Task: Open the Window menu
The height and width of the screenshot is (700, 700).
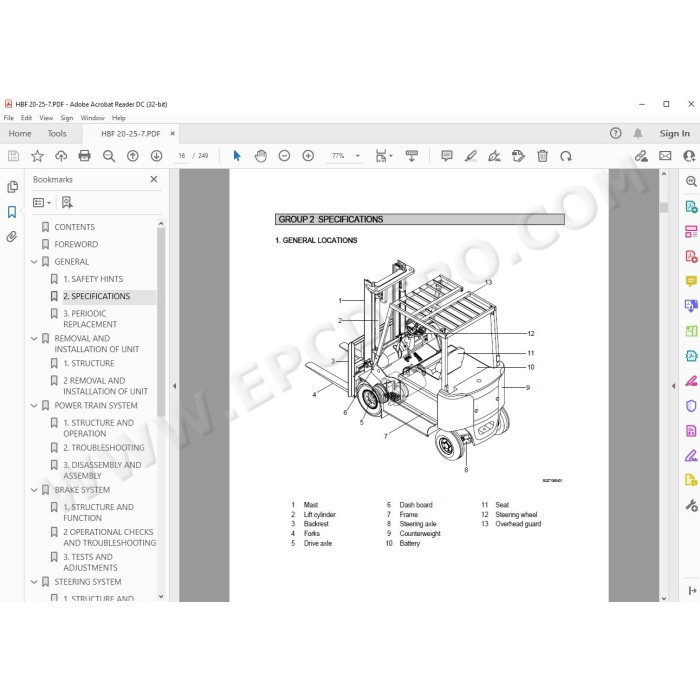Action: click(x=92, y=118)
